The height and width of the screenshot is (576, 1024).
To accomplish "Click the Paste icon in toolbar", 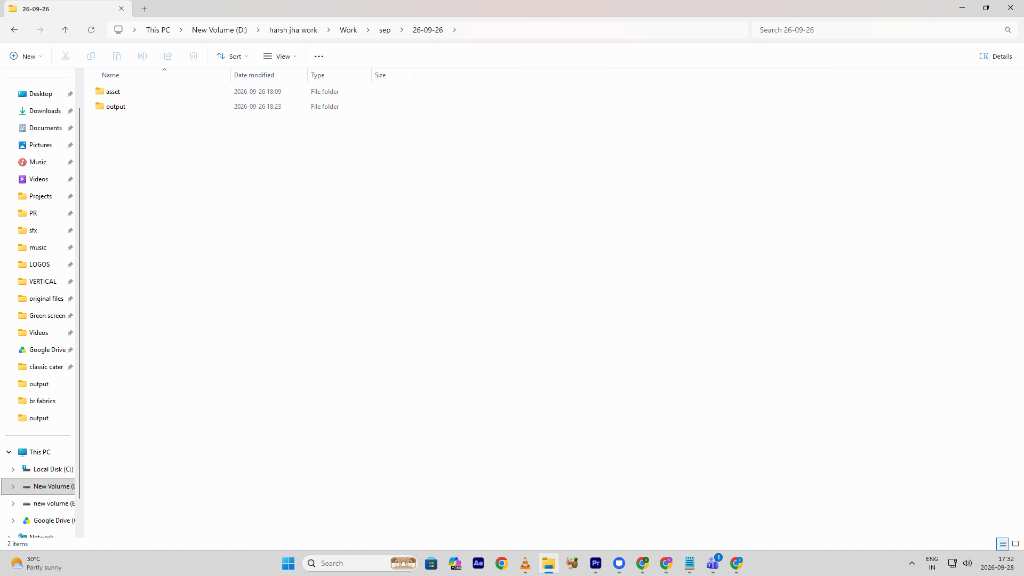I will (x=116, y=56).
